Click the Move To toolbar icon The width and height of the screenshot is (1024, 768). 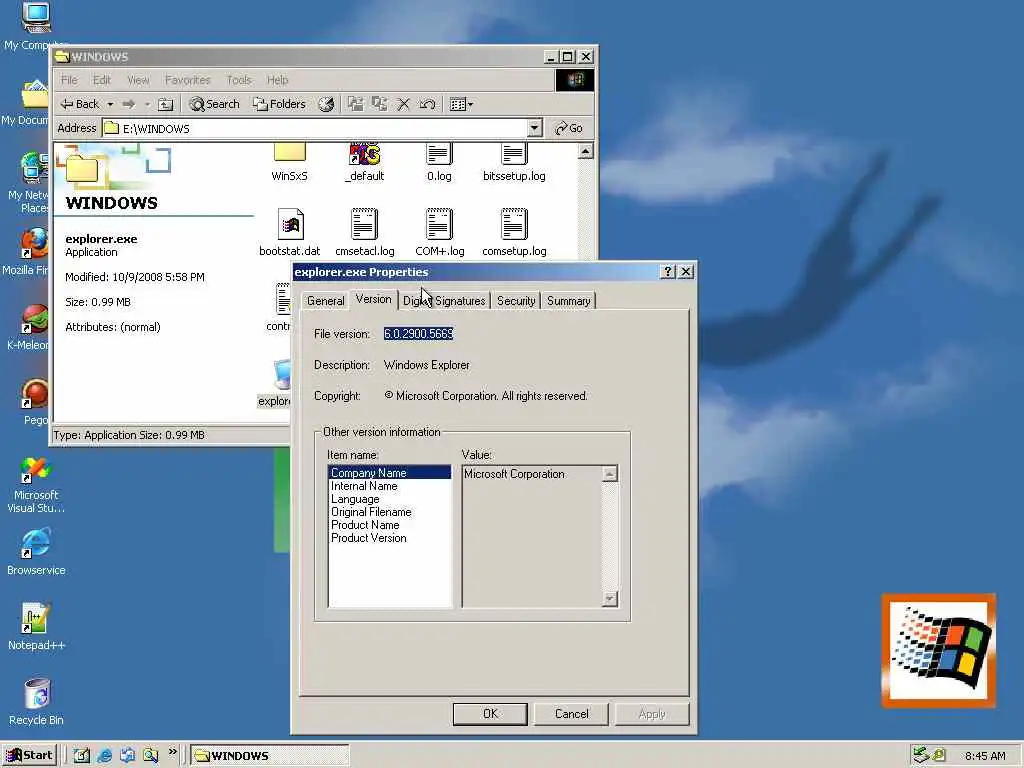pos(355,104)
